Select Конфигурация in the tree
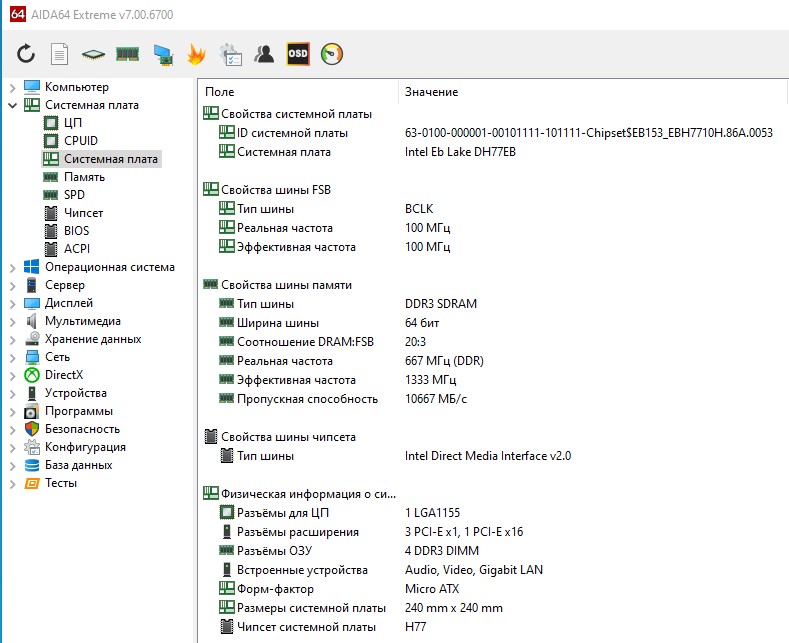 point(86,447)
